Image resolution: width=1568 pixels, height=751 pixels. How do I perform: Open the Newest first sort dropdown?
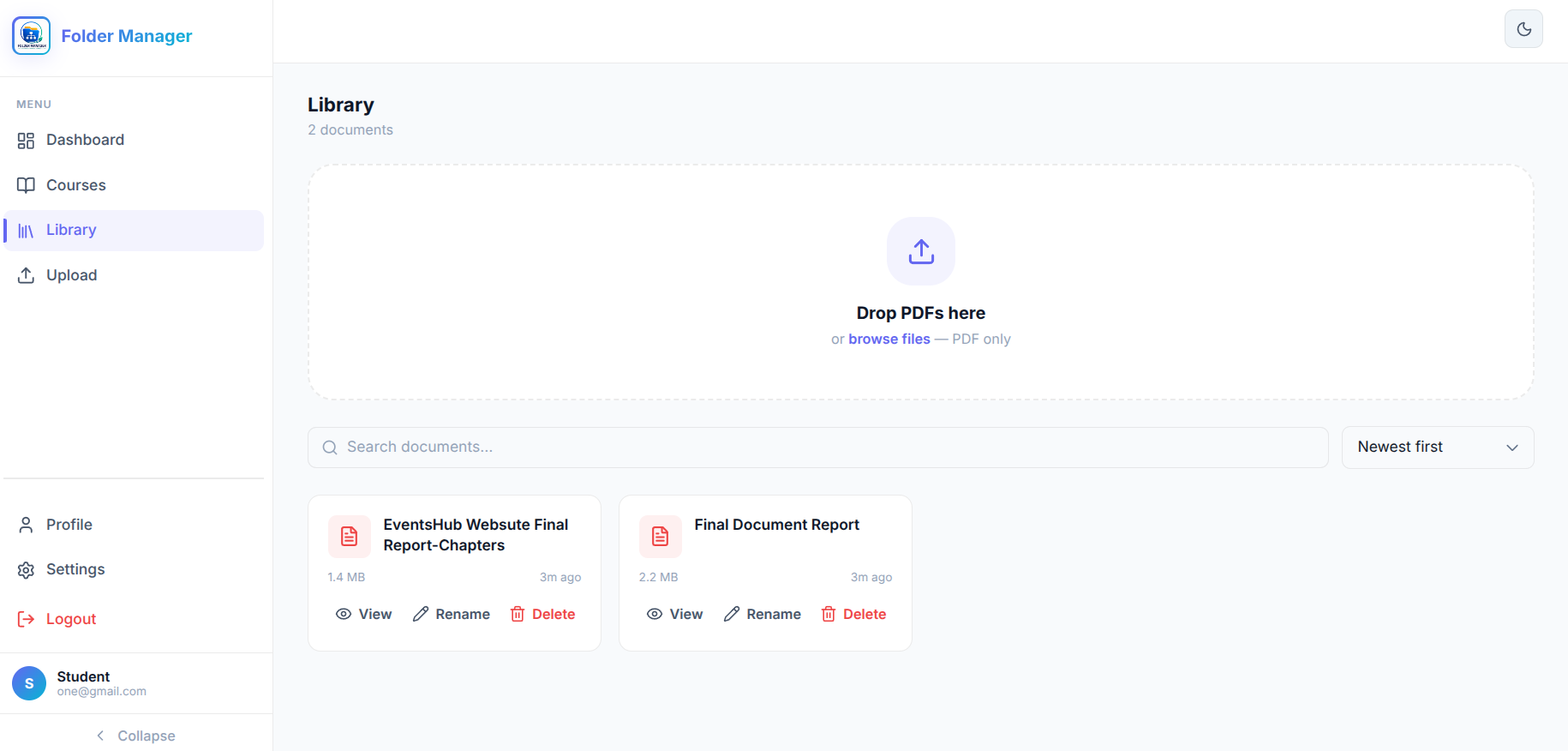(x=1438, y=448)
